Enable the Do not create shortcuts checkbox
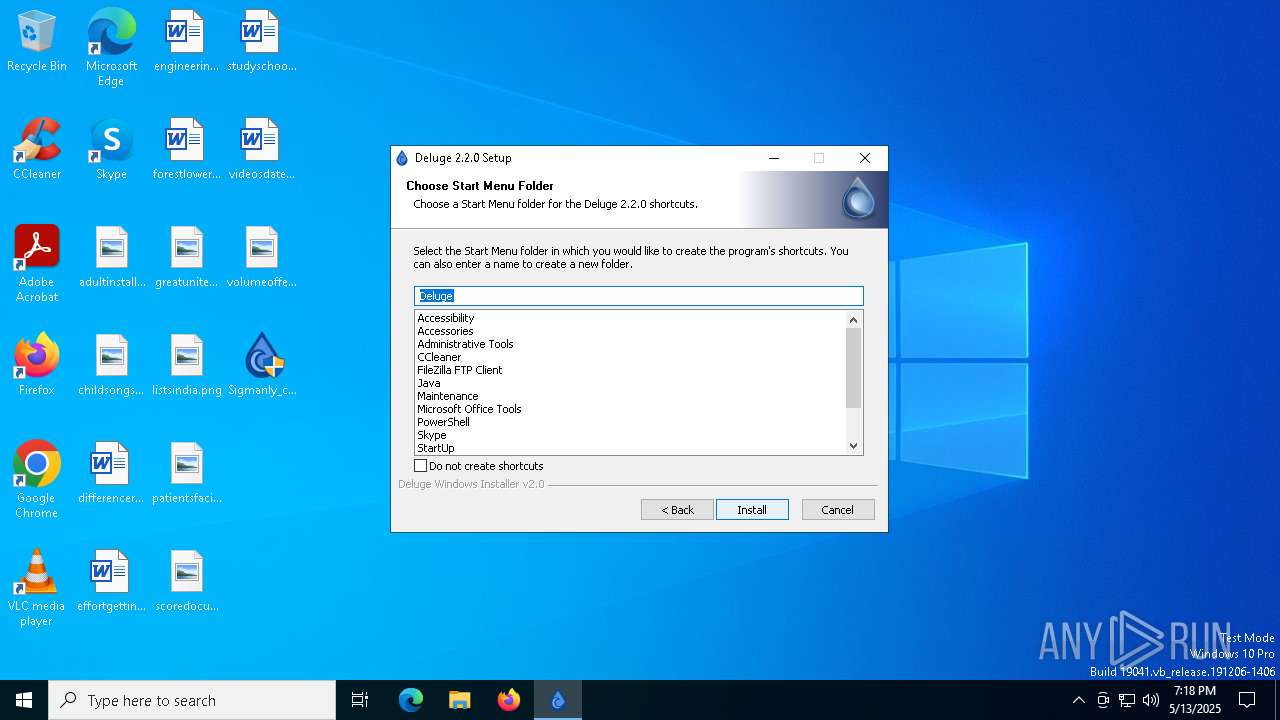This screenshot has height=720, width=1280. pyautogui.click(x=421, y=466)
